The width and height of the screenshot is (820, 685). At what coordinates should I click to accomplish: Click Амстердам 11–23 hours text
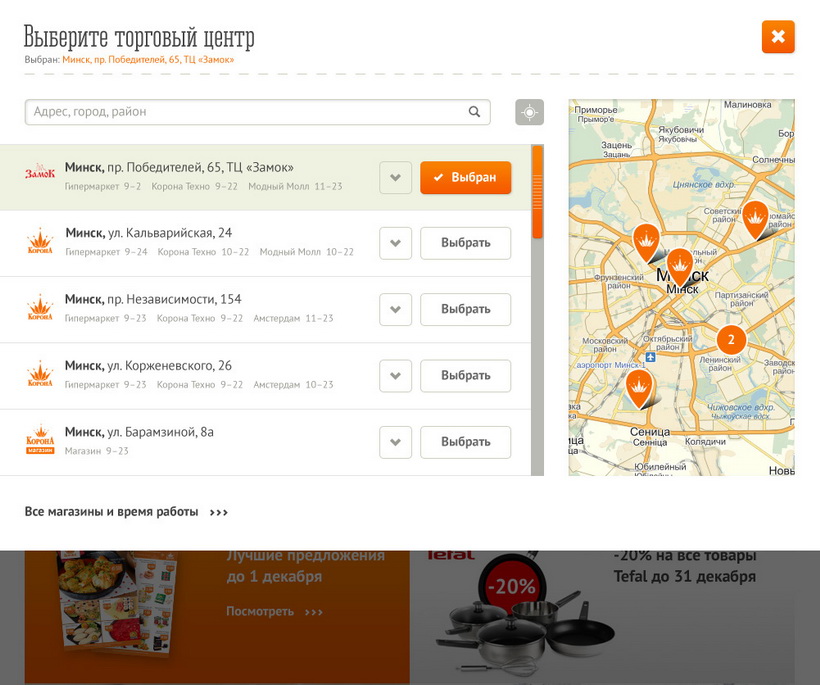pos(293,318)
